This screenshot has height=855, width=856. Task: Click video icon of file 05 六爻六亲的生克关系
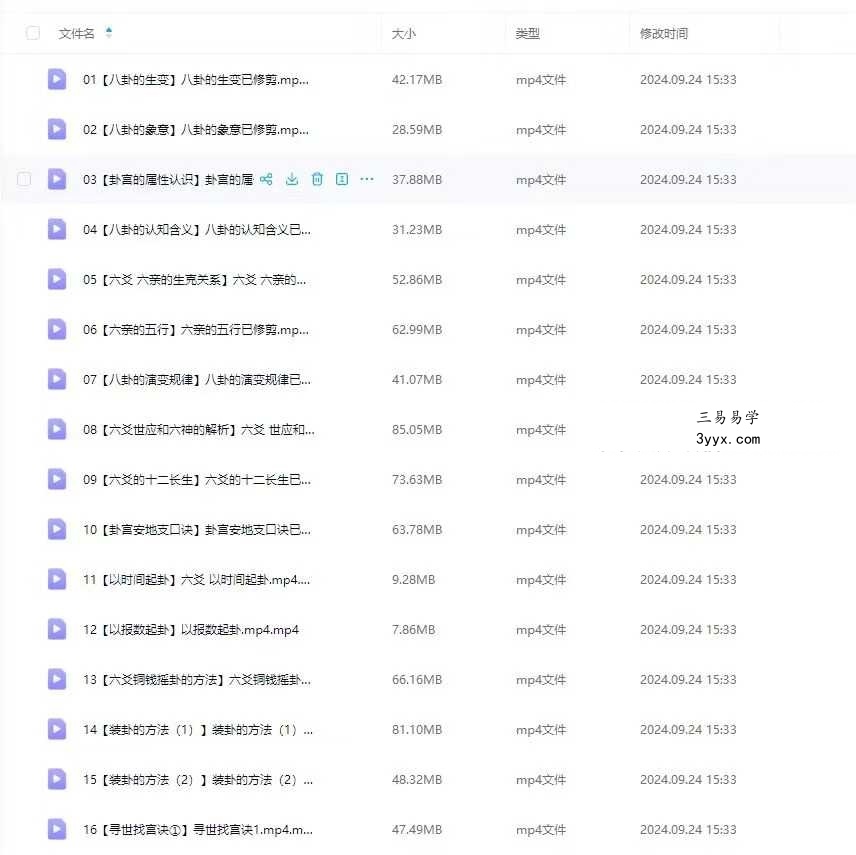[x=57, y=279]
